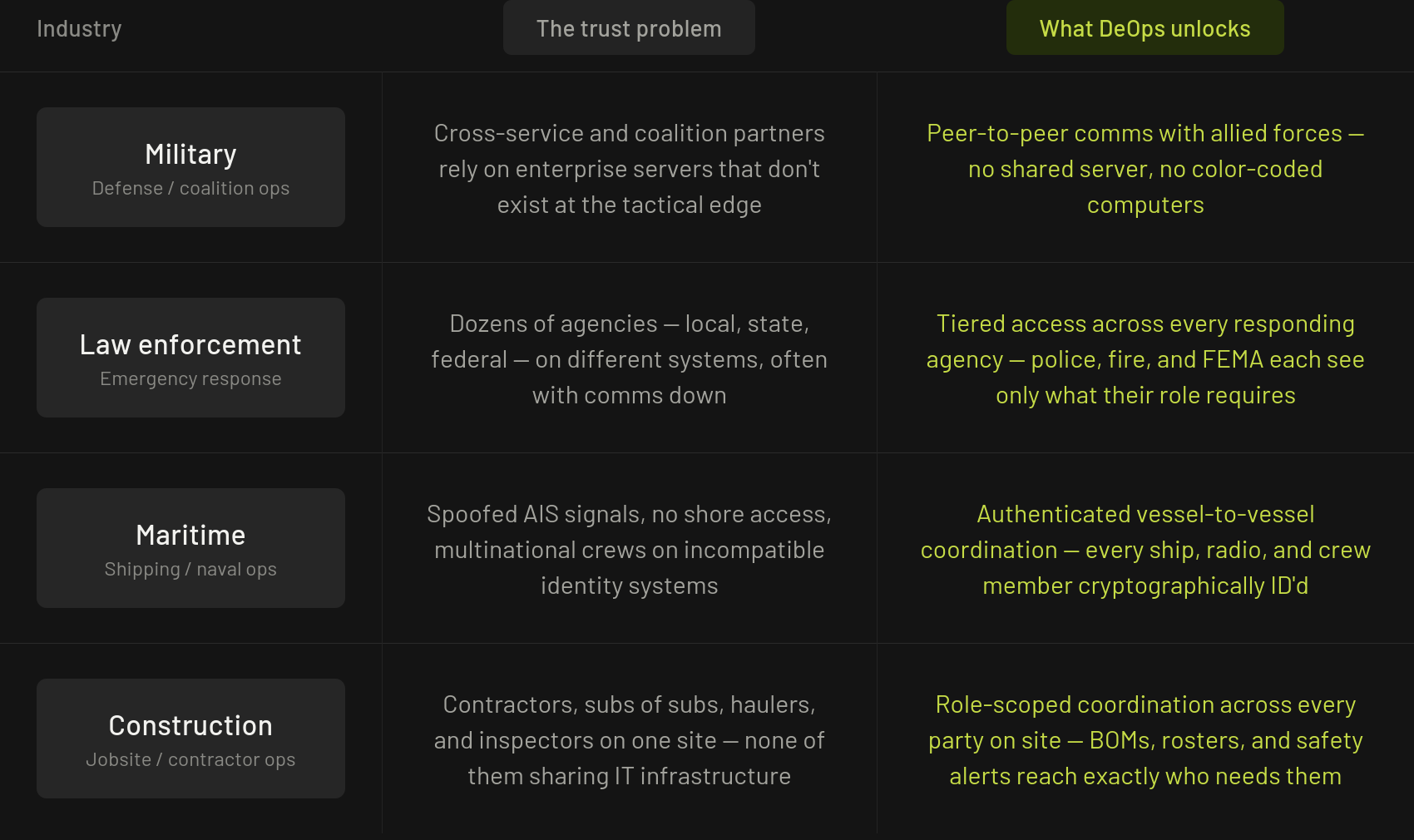The width and height of the screenshot is (1414, 840).
Task: Click 'Shipping / naval ops' subtitle
Action: click(190, 570)
